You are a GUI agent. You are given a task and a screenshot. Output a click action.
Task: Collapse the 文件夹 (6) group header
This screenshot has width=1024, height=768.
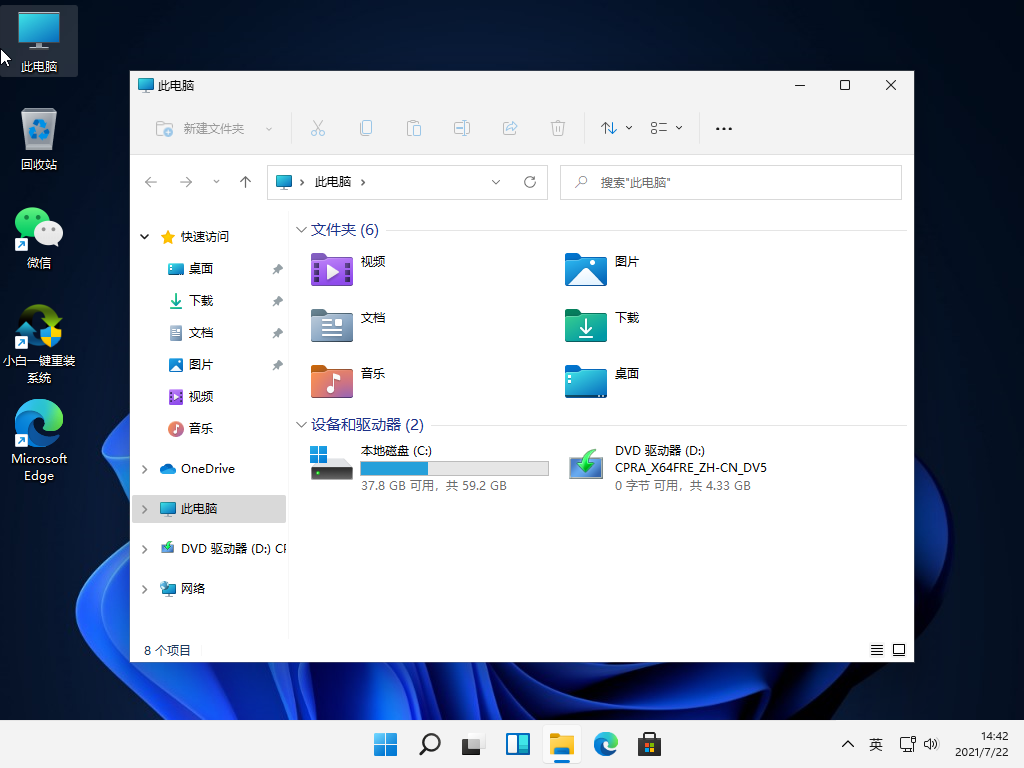click(x=301, y=230)
